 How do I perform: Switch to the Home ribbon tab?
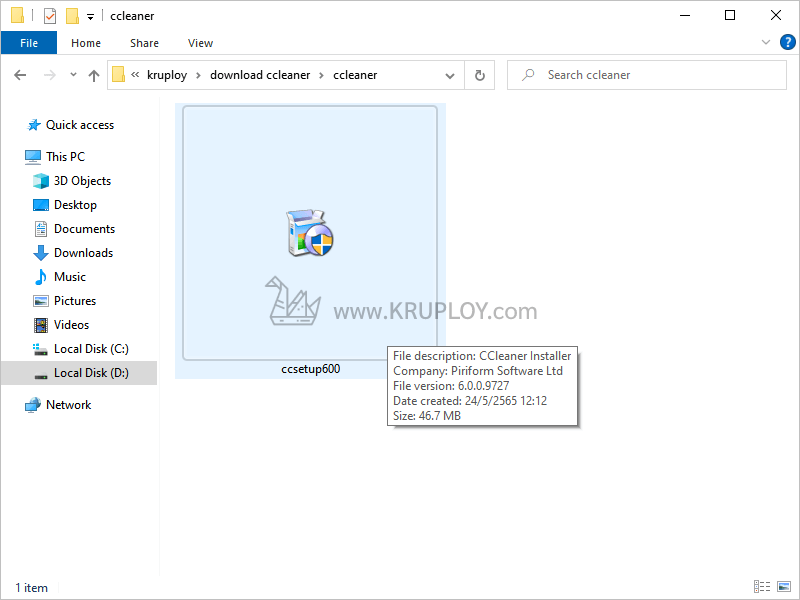(x=86, y=43)
